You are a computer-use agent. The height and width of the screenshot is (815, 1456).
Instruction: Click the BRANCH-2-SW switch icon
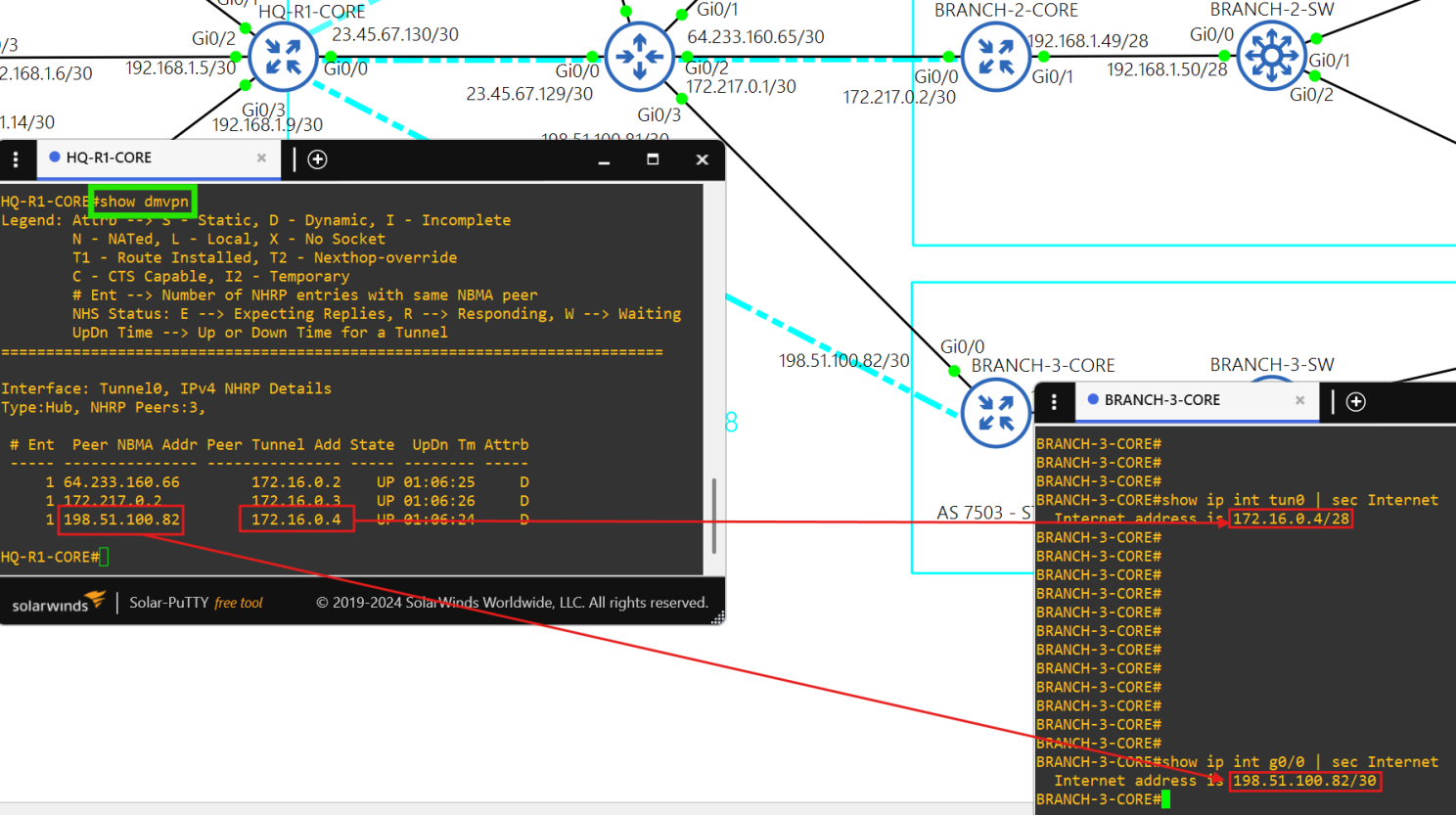tap(1270, 56)
